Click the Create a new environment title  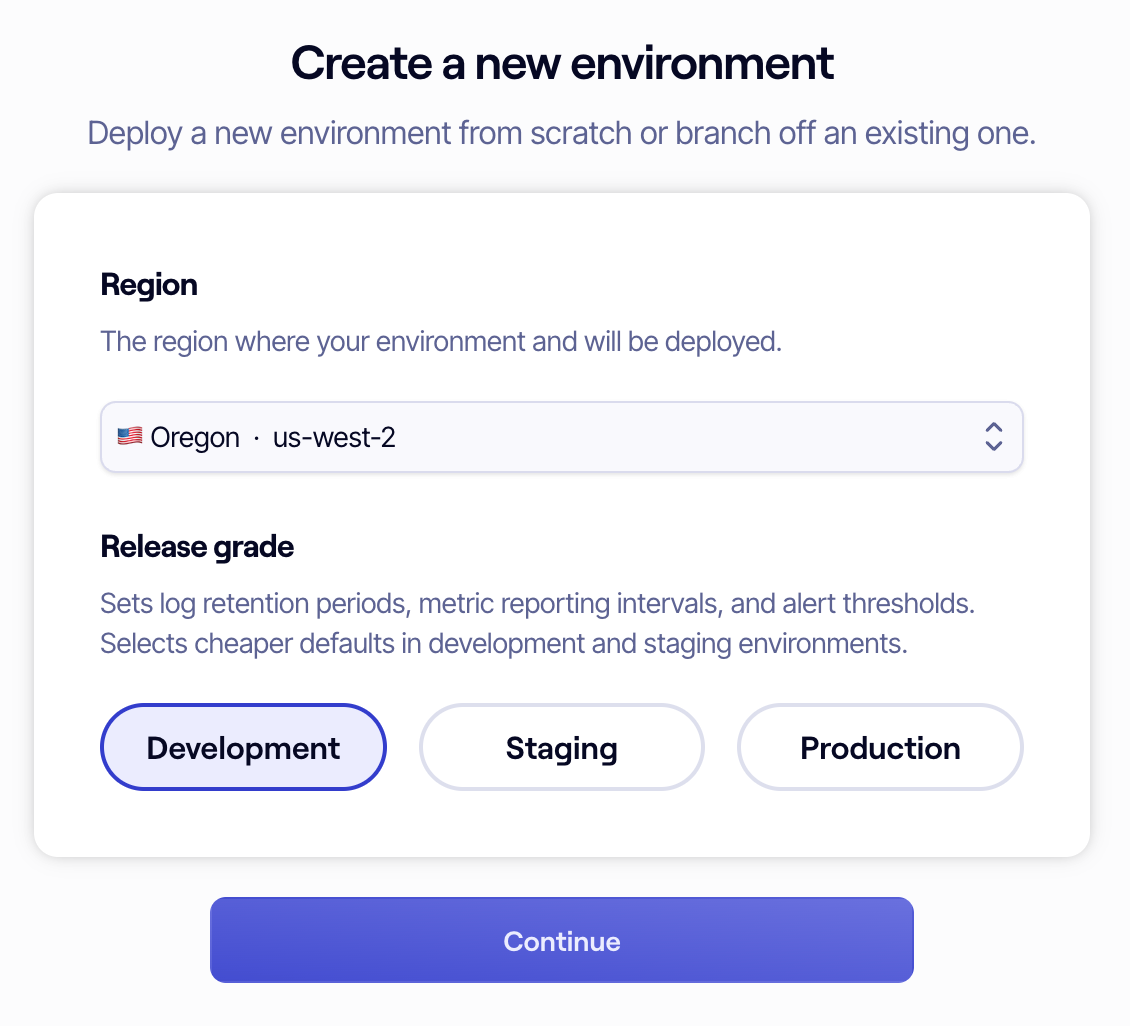(561, 62)
